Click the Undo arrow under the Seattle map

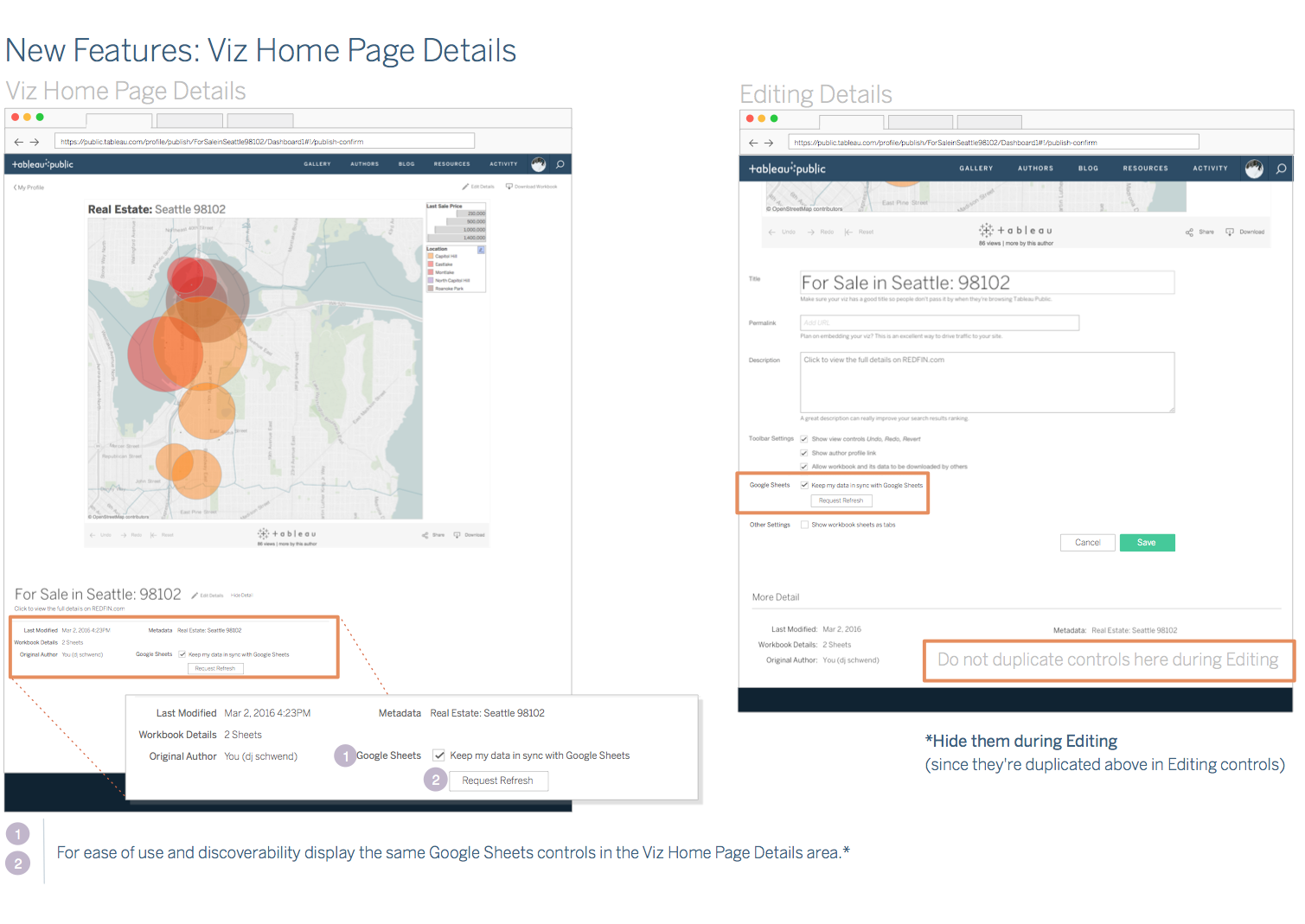coord(93,535)
